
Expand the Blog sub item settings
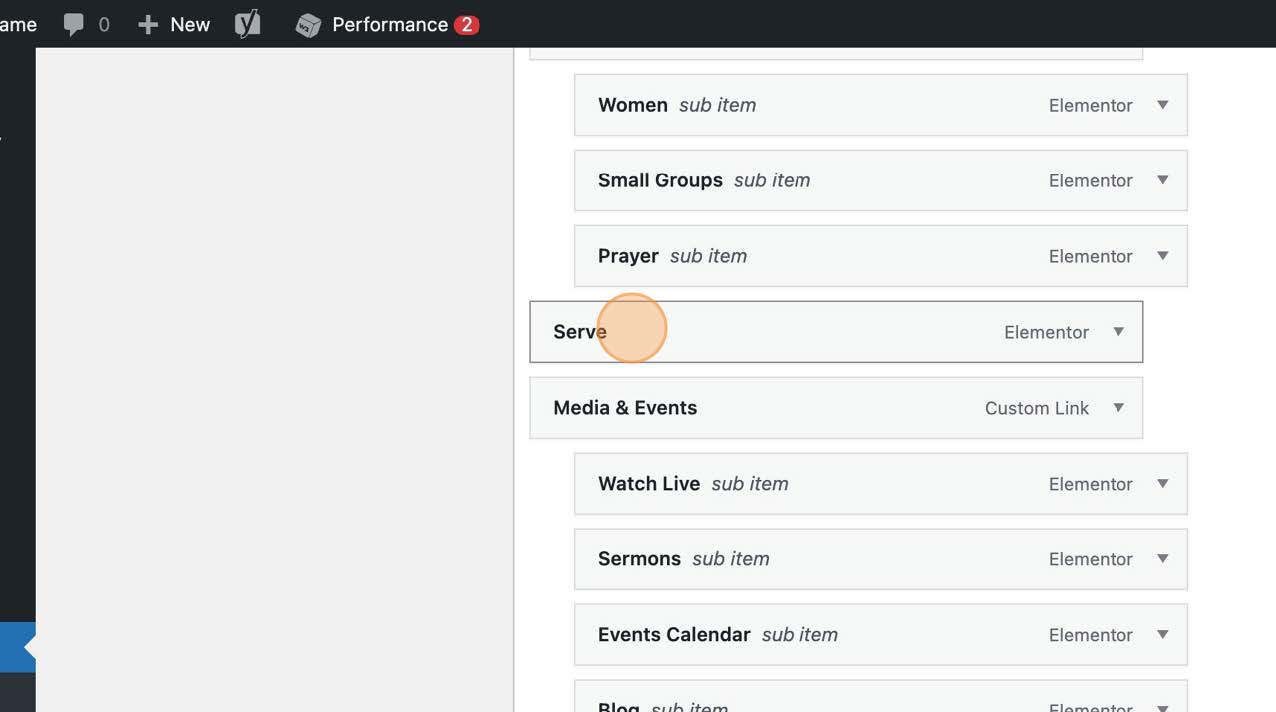pyautogui.click(x=1162, y=706)
